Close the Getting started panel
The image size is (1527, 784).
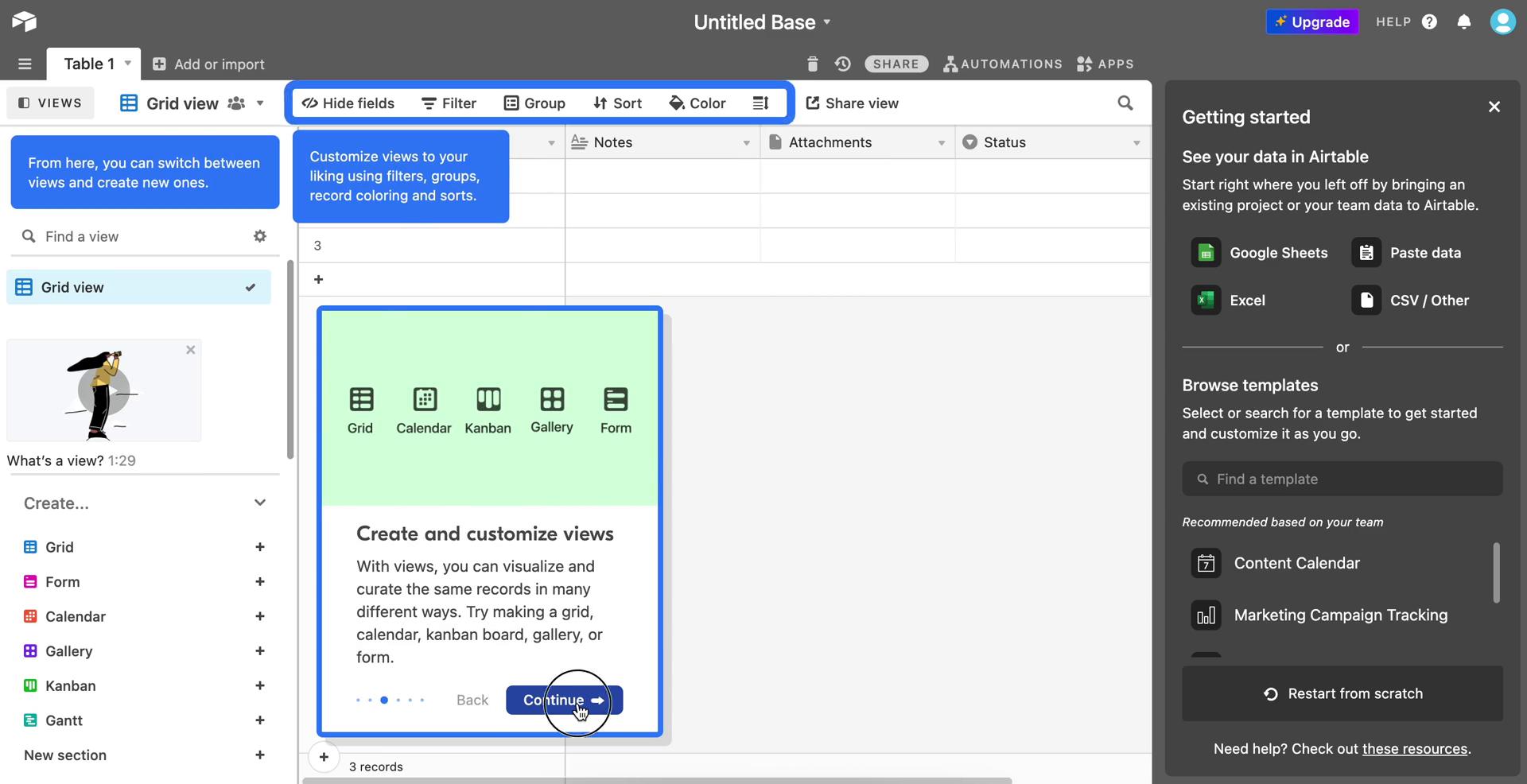point(1494,107)
